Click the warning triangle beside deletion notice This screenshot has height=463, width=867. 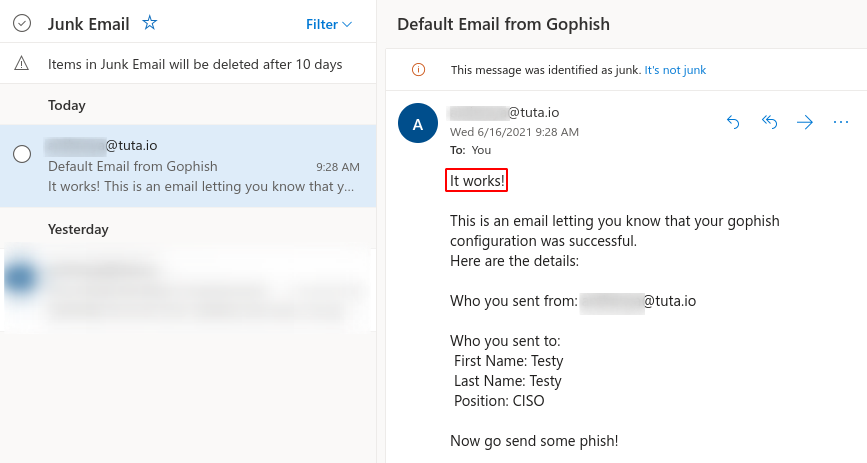point(22,64)
